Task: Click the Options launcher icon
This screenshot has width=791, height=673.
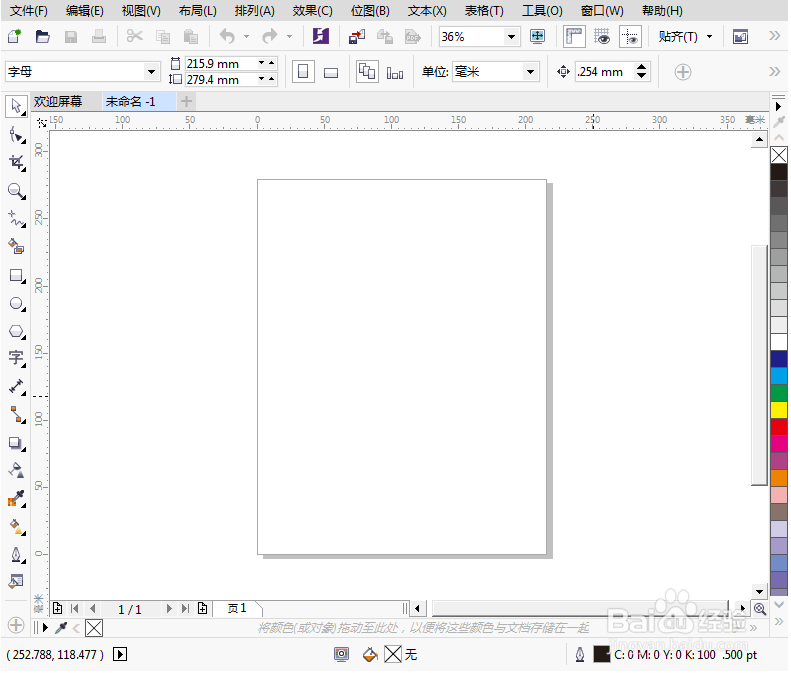Action: pos(740,36)
